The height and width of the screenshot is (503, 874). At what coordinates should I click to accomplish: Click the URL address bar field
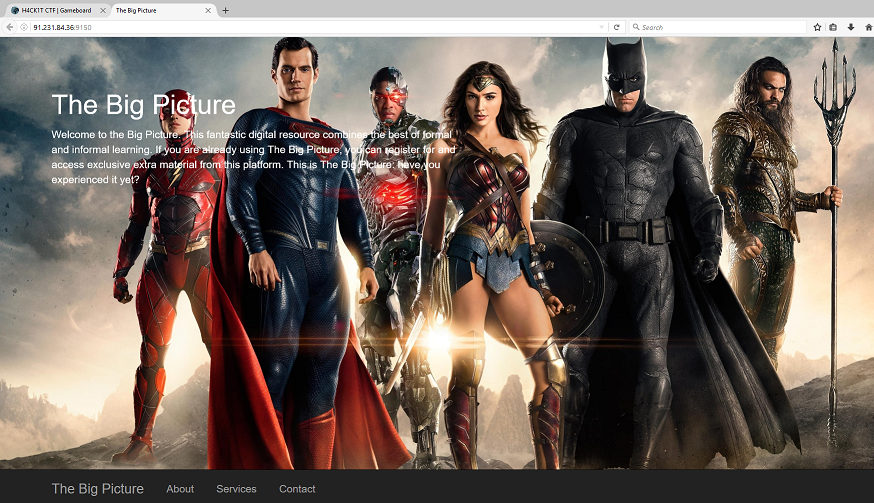[300, 27]
